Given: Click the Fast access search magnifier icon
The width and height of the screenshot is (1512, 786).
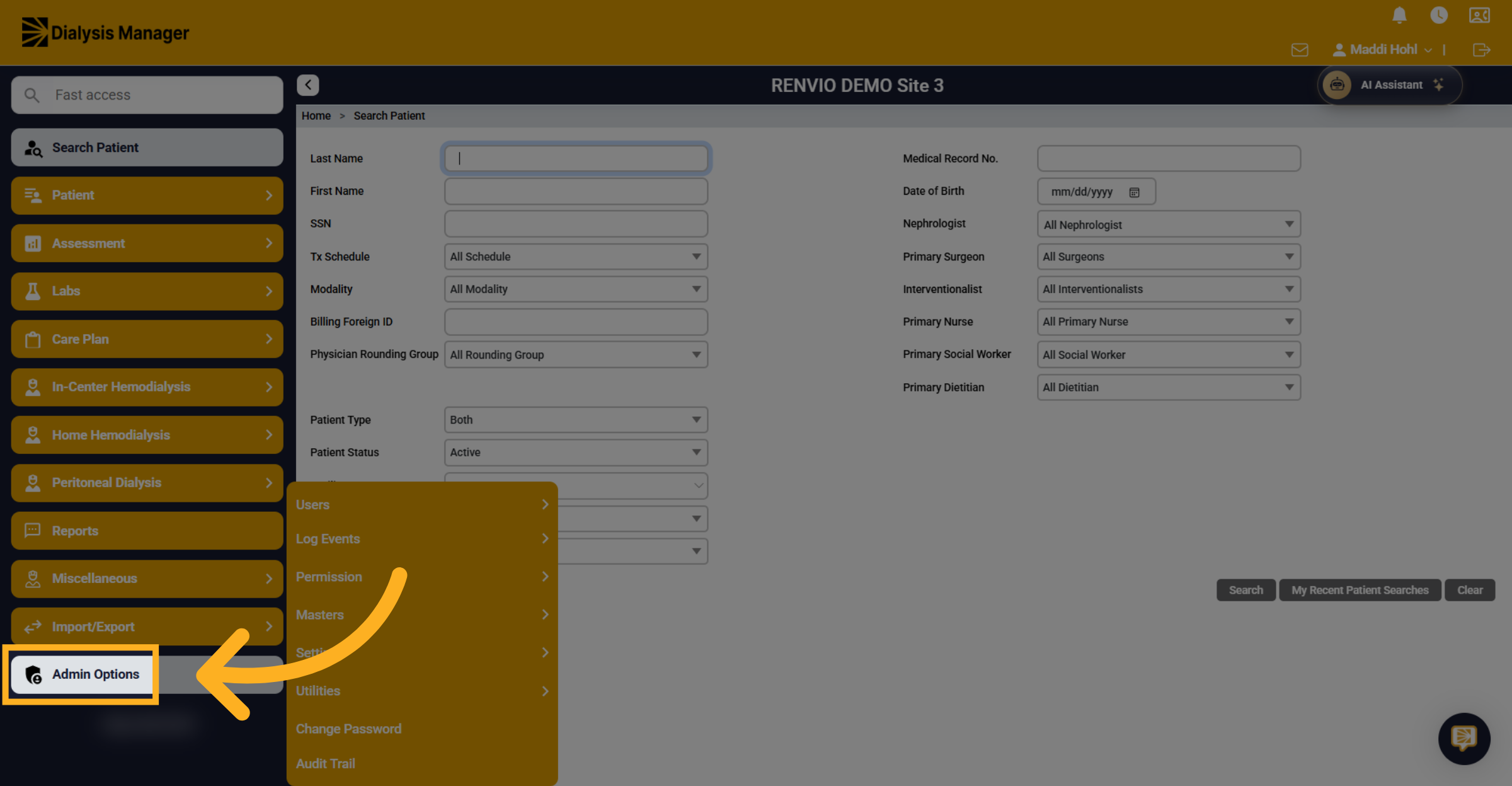Looking at the screenshot, I should pyautogui.click(x=31, y=95).
